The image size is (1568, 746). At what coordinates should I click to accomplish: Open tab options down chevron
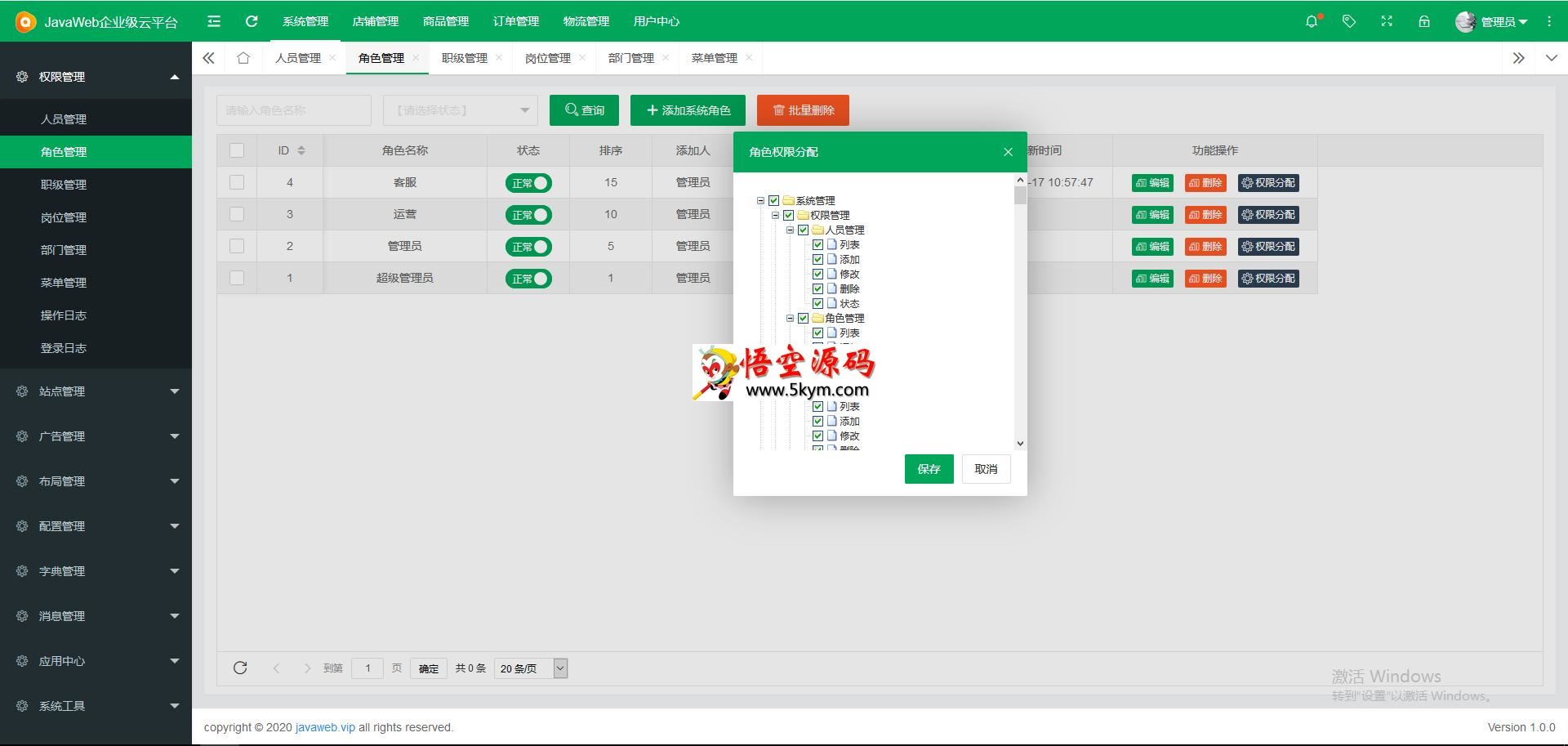click(x=1552, y=58)
